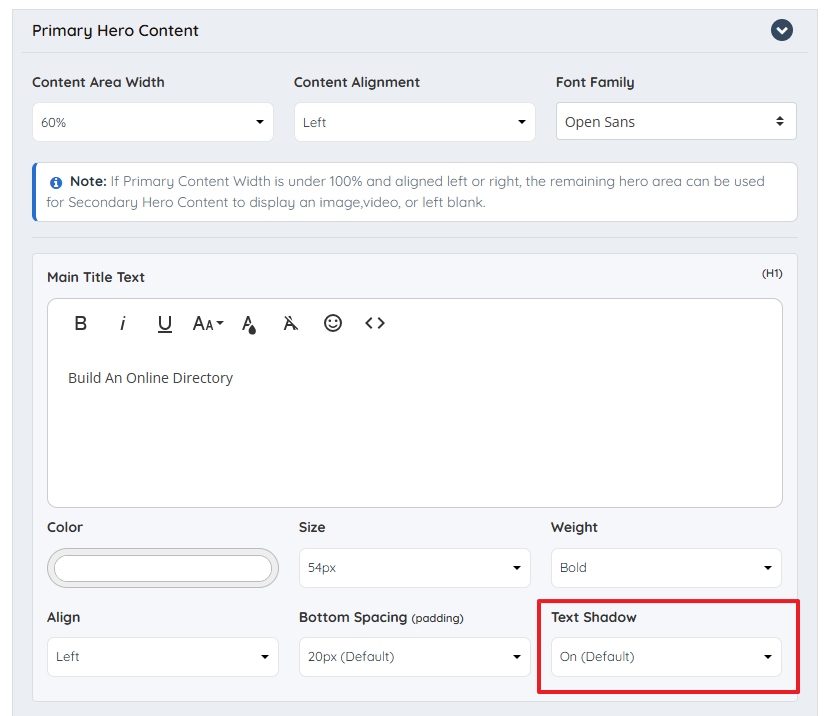Click the Weight label
830x716 pixels.
click(x=574, y=528)
